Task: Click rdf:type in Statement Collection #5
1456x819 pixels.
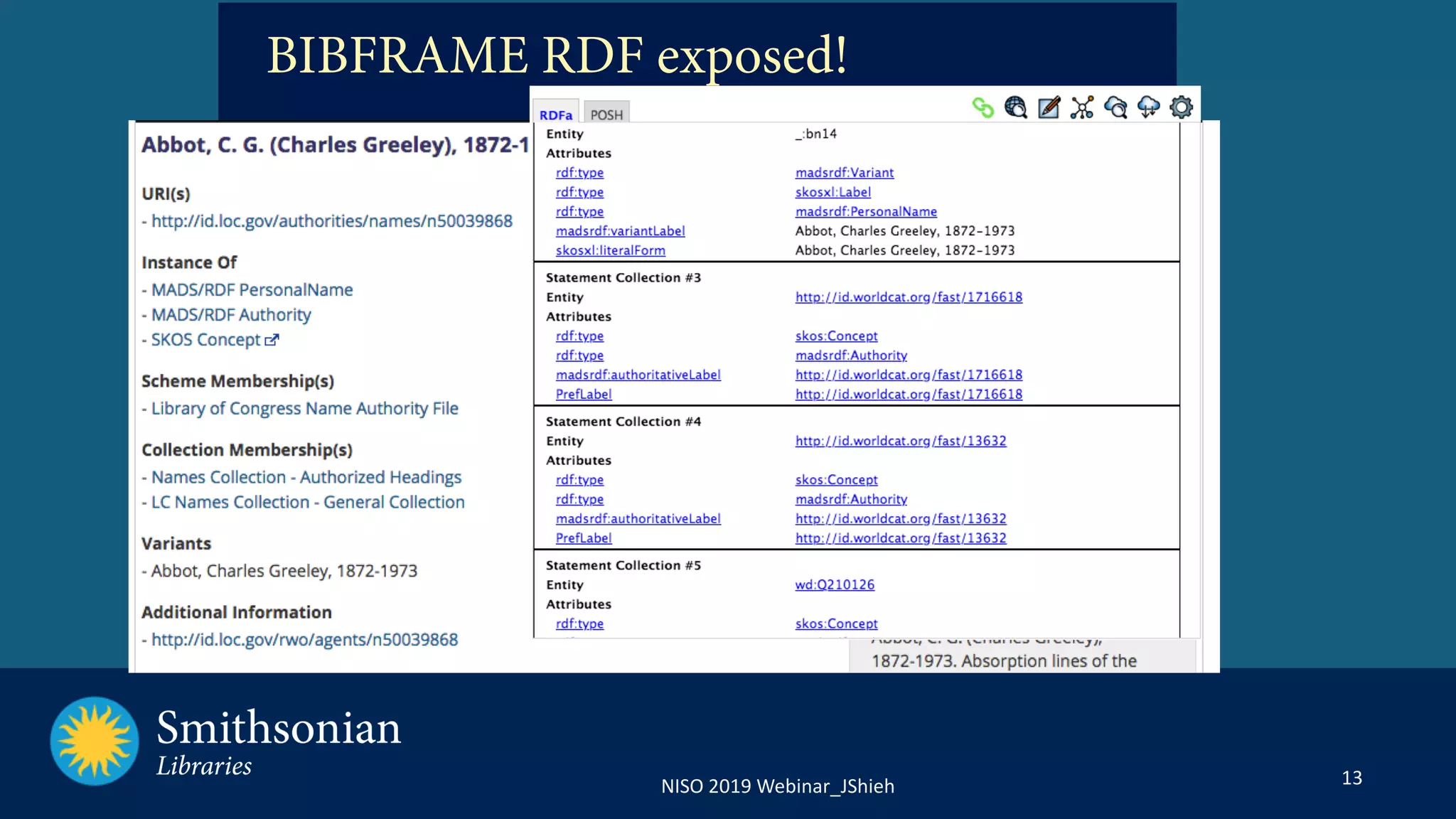Action: pyautogui.click(x=579, y=623)
